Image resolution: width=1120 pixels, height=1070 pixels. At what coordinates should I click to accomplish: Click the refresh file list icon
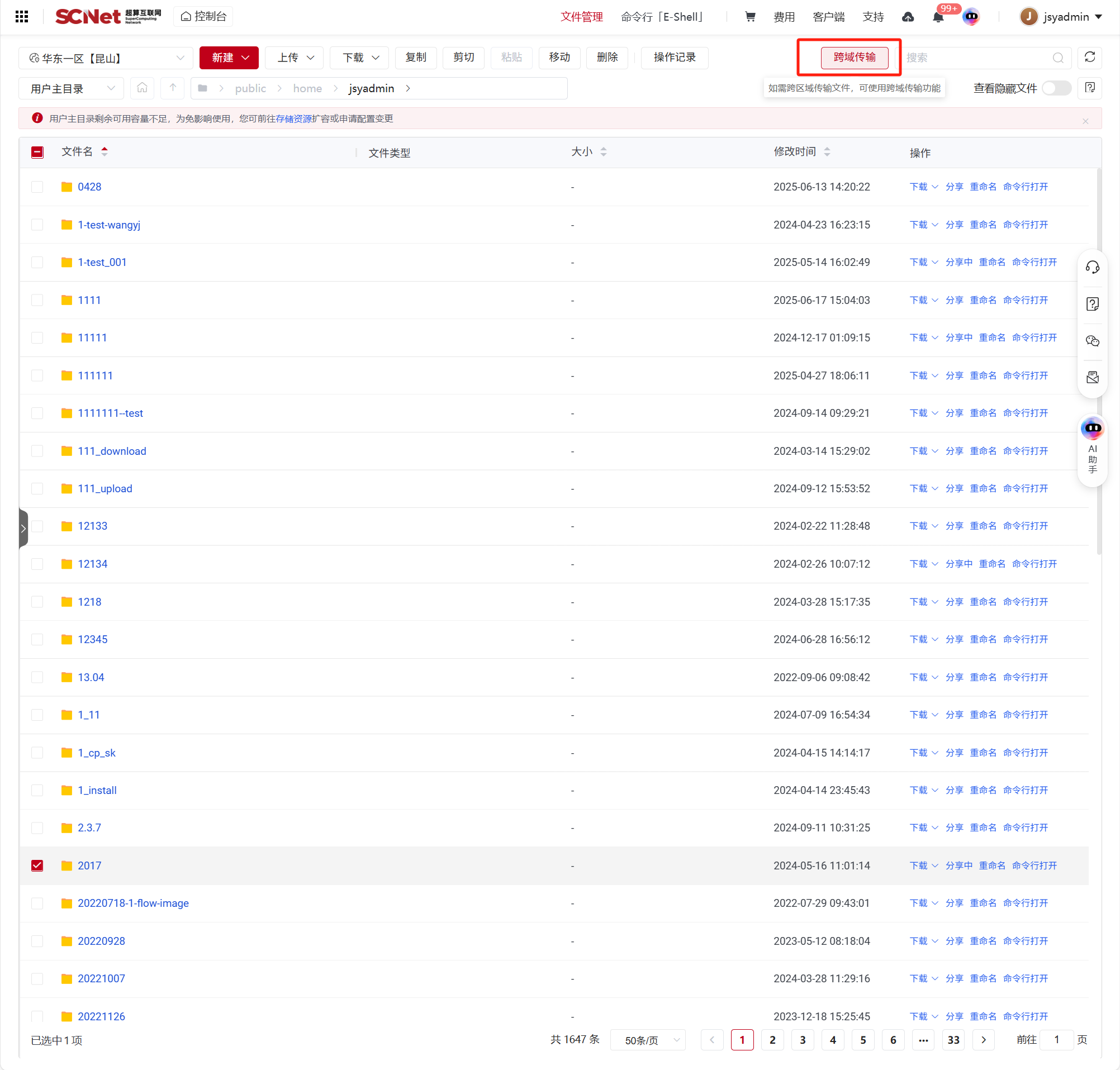(1089, 58)
